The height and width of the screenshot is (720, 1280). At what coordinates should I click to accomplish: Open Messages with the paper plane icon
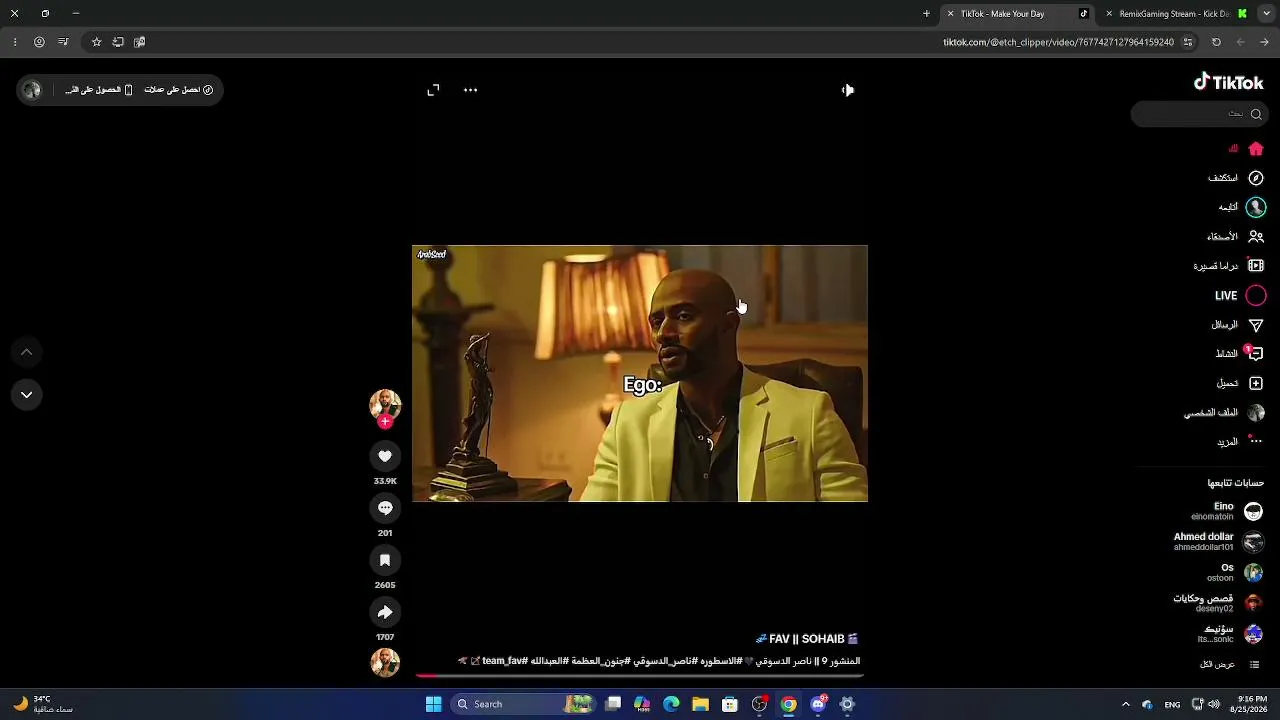coord(1238,325)
